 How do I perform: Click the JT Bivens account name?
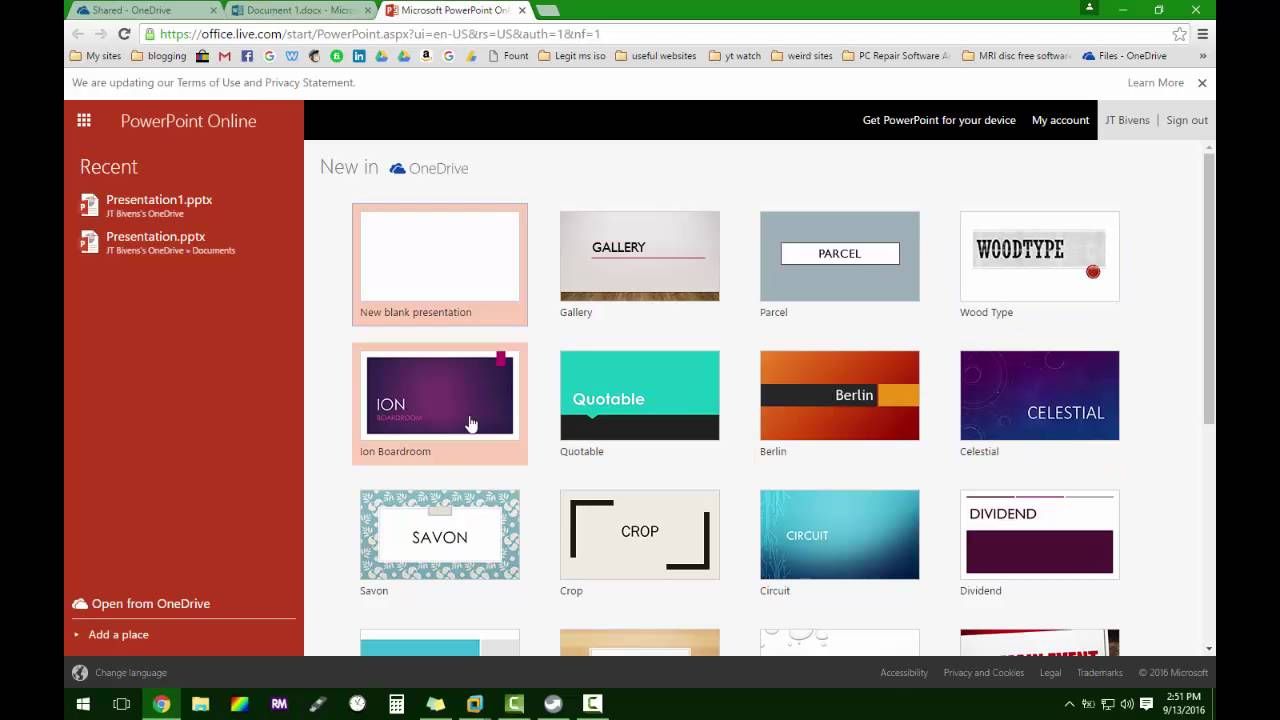coord(1127,120)
